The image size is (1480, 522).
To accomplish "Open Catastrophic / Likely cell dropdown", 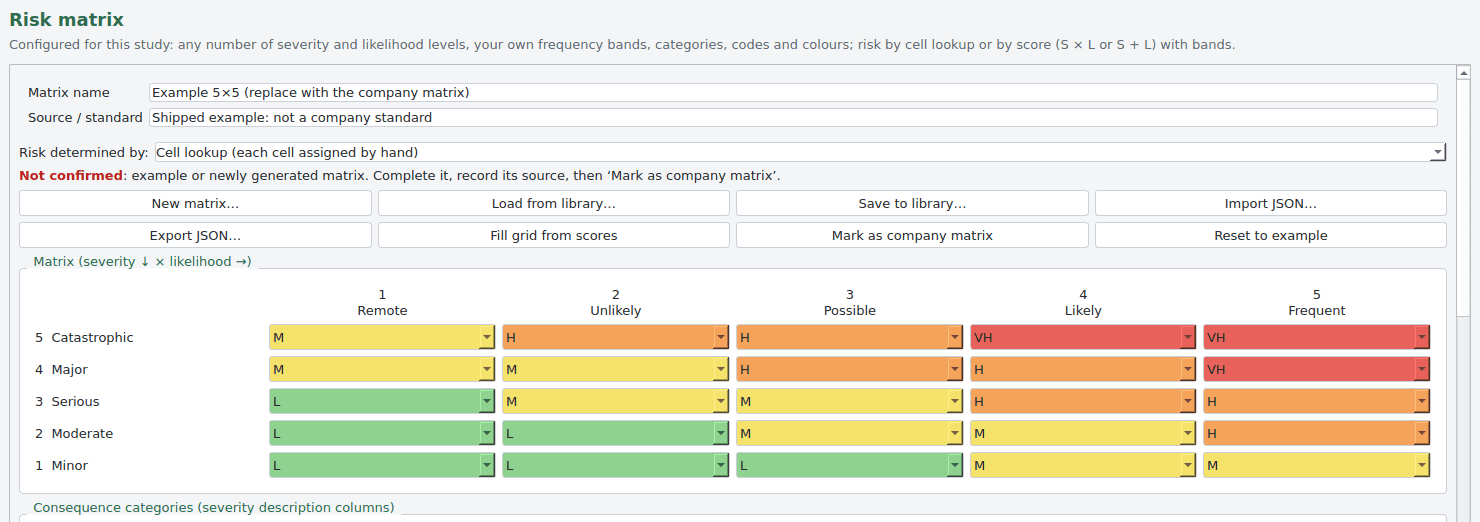I will [x=1083, y=337].
